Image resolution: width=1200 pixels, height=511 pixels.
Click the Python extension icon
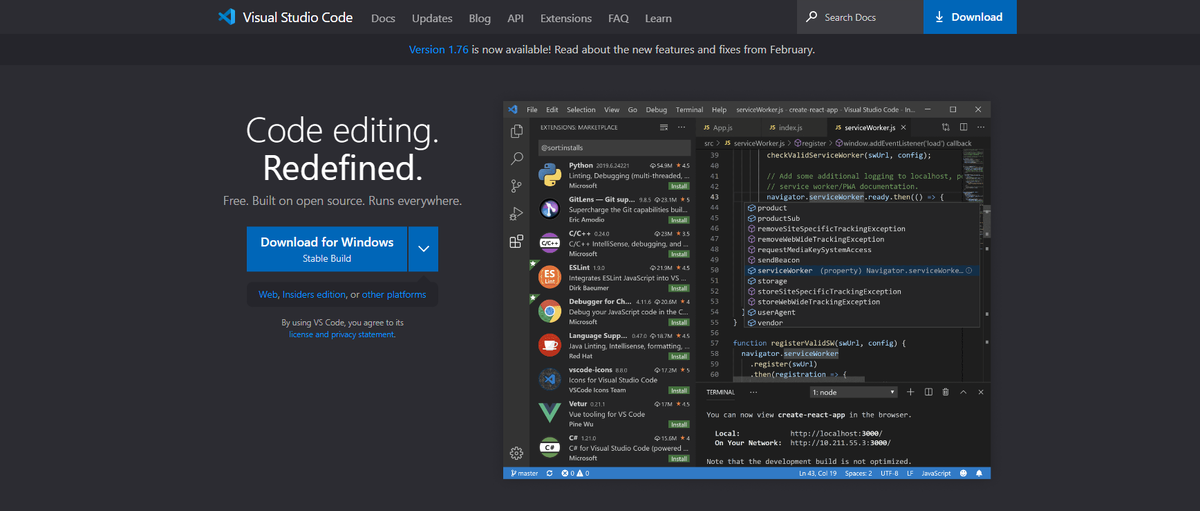coord(549,175)
